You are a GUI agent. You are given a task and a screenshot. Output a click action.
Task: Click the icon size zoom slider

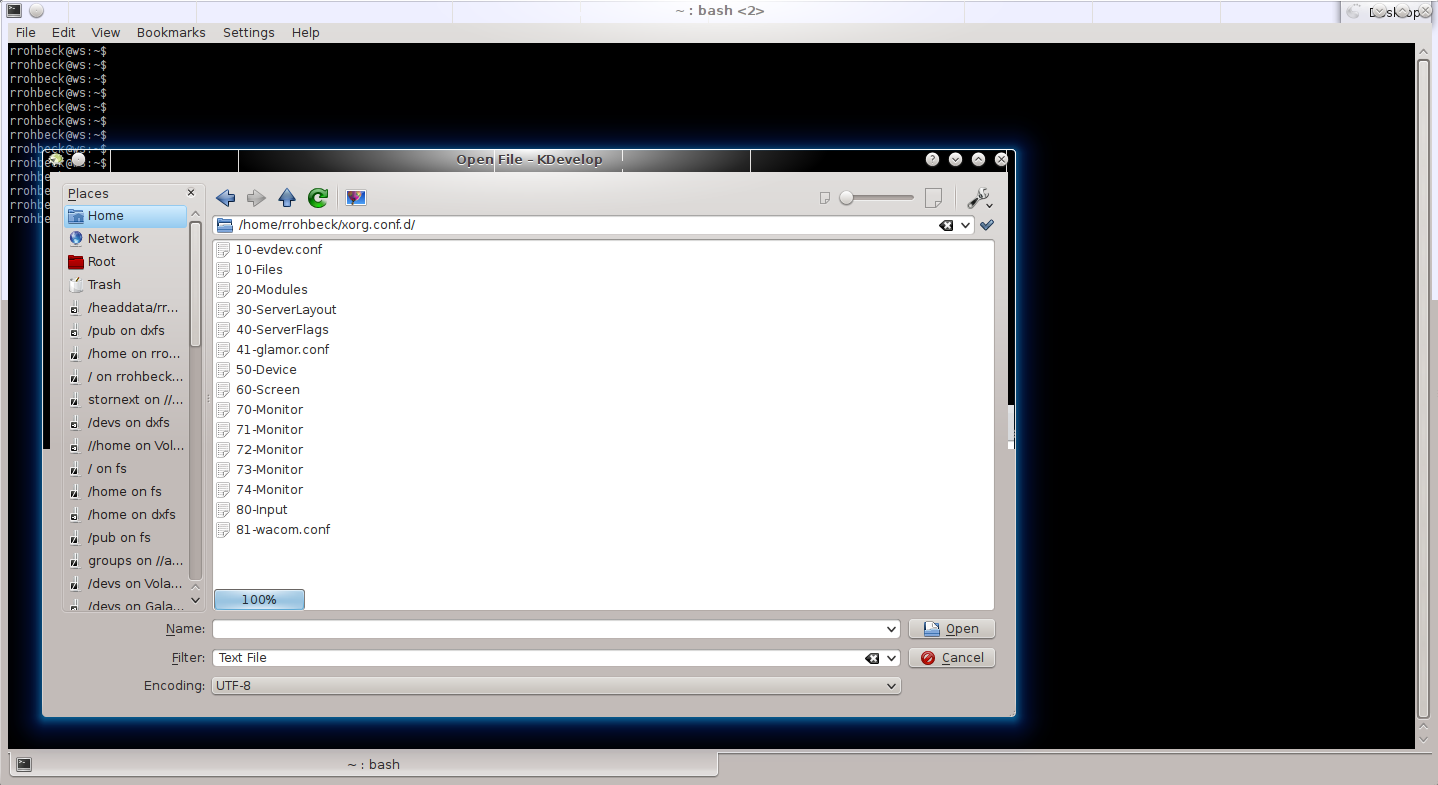click(x=878, y=198)
